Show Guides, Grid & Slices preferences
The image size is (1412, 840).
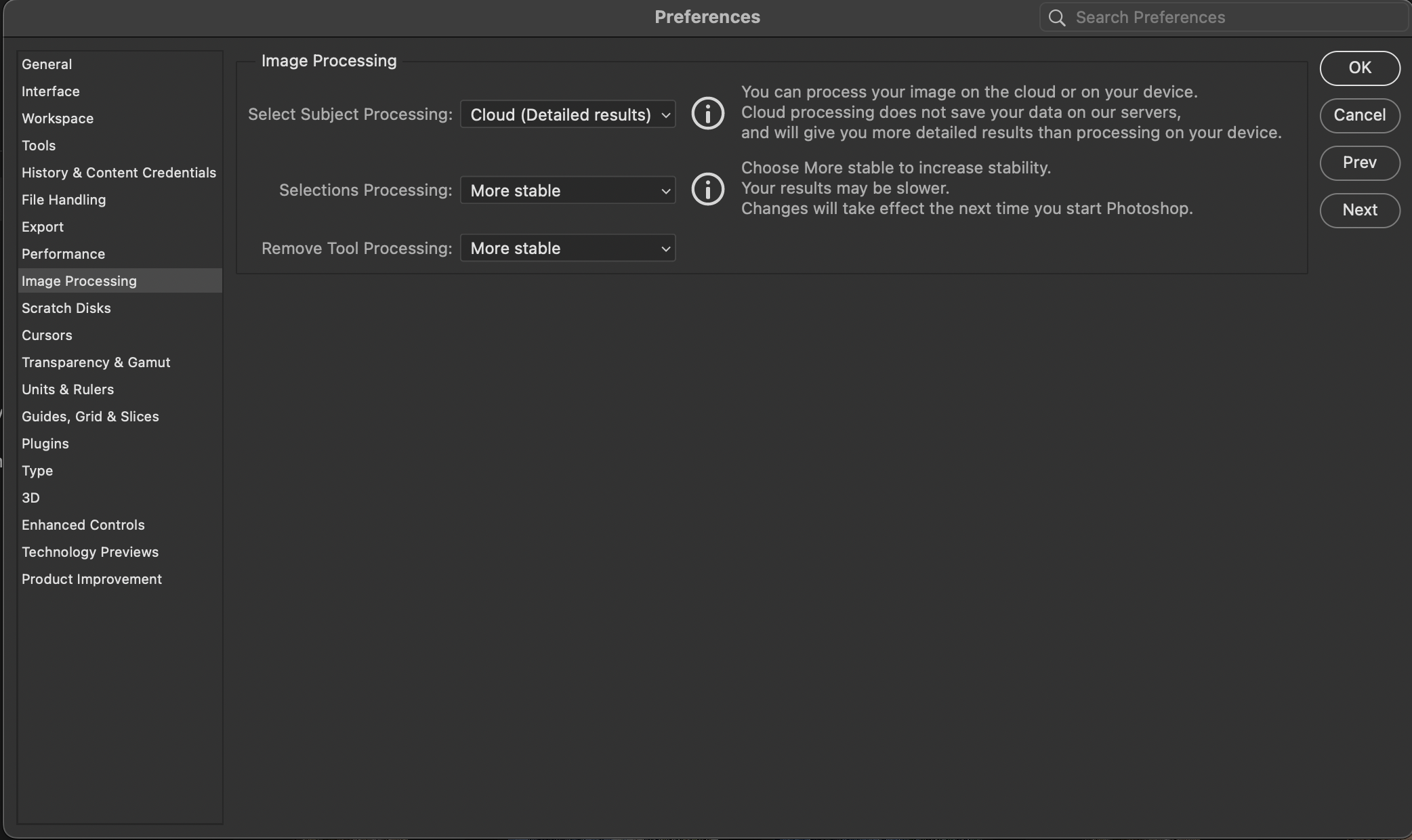tap(90, 417)
